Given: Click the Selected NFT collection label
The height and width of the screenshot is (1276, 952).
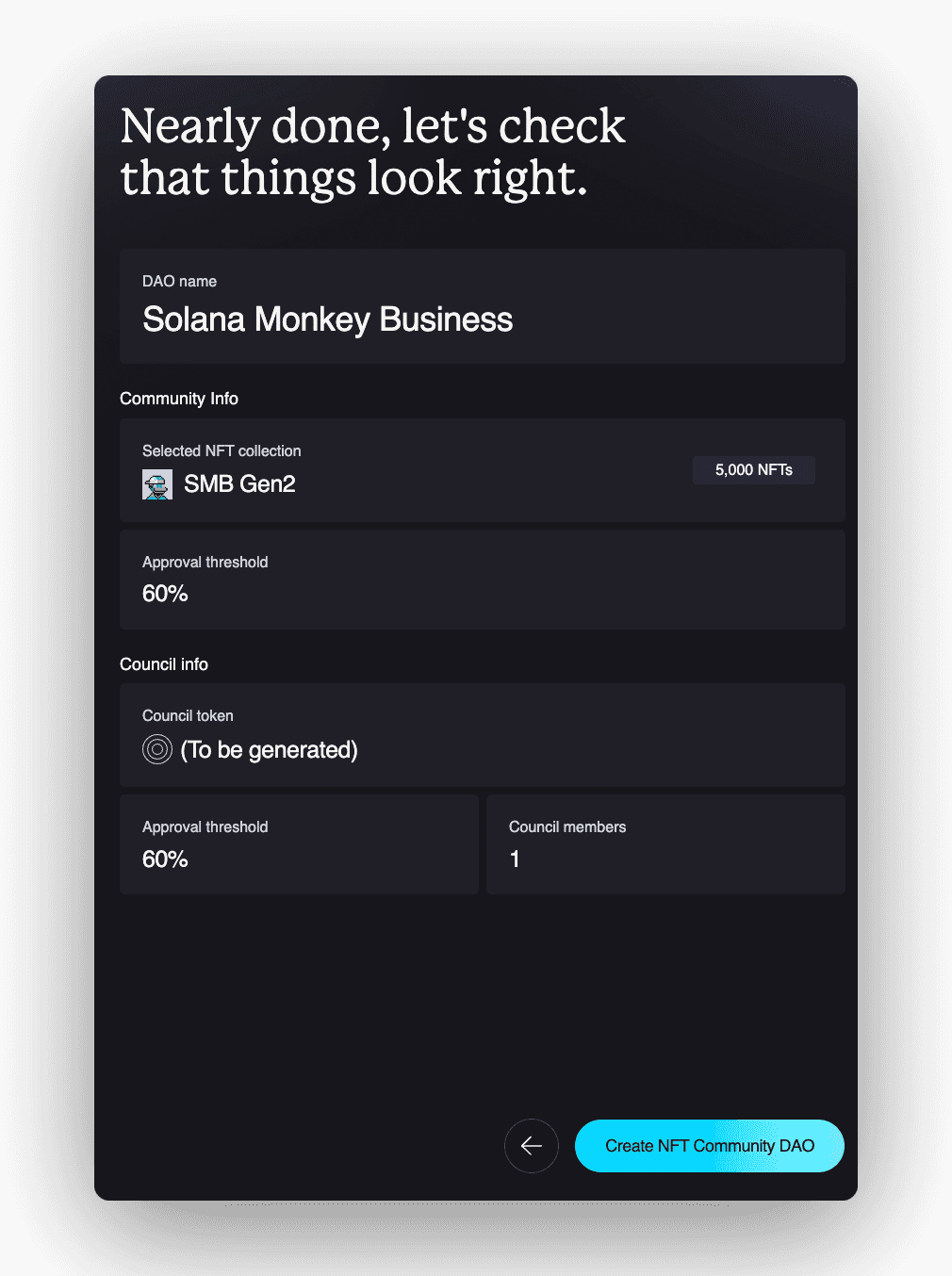Looking at the screenshot, I should [222, 451].
